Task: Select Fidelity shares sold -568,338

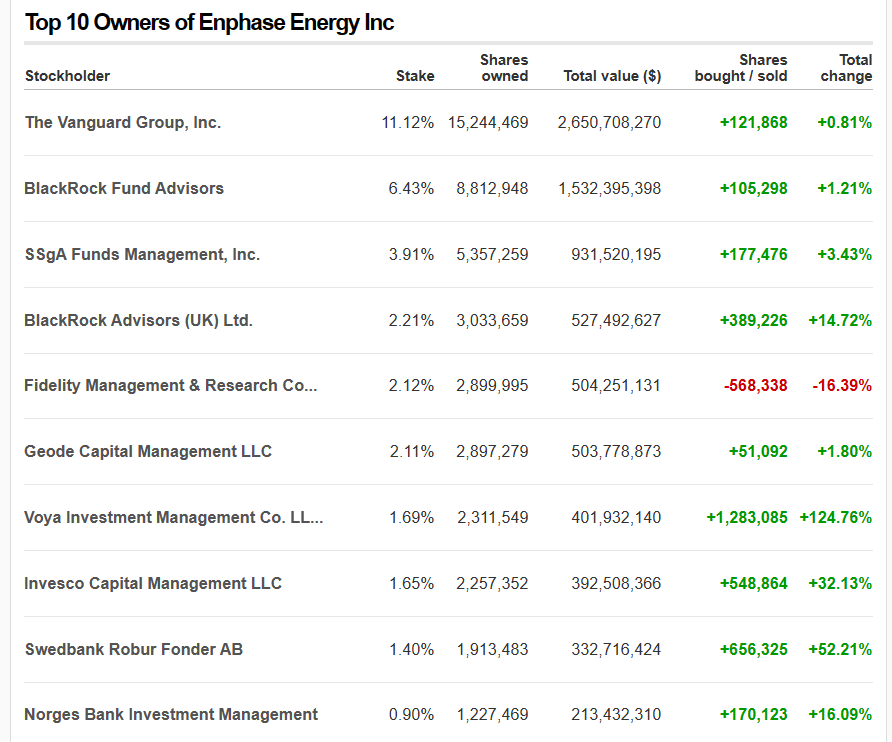Action: pyautogui.click(x=755, y=385)
